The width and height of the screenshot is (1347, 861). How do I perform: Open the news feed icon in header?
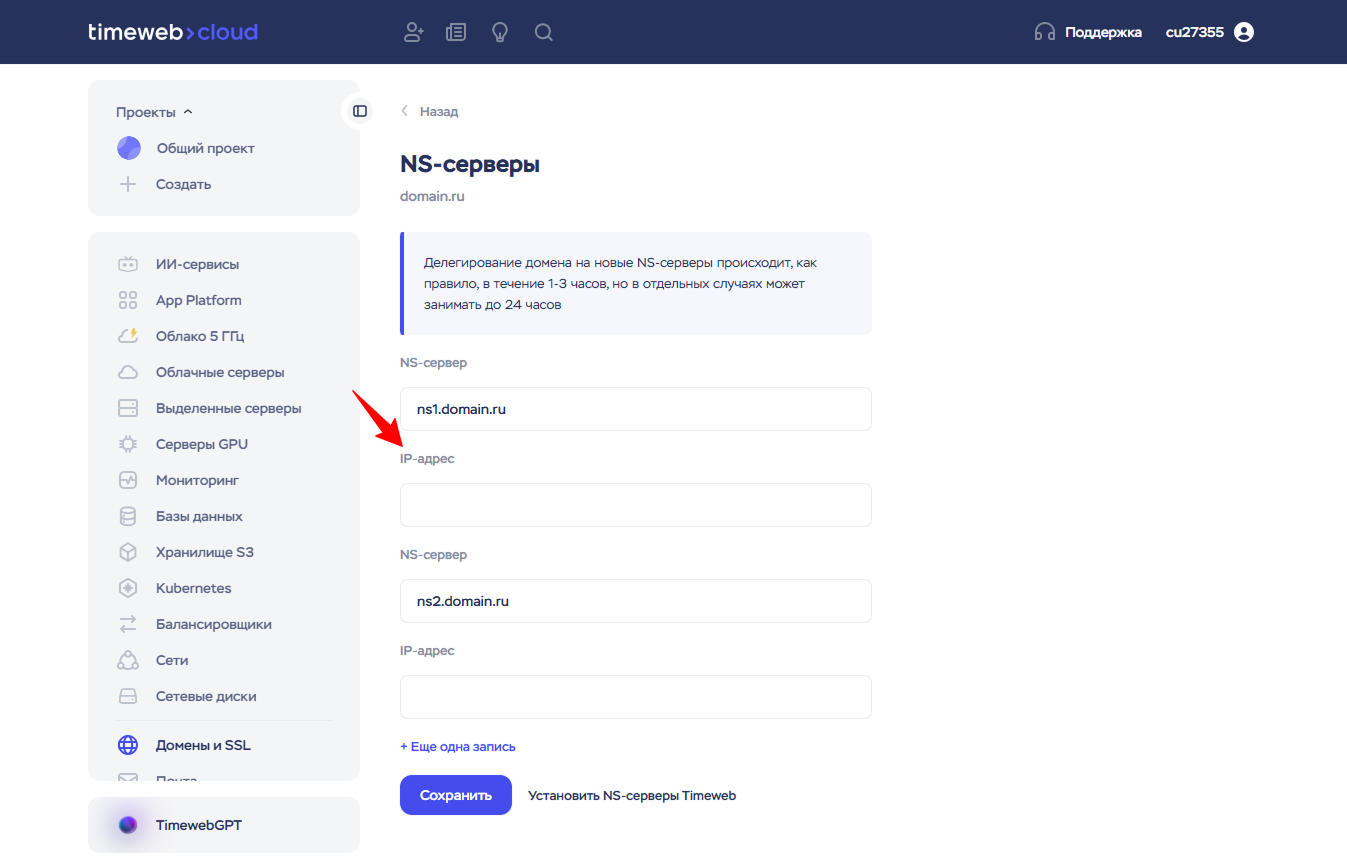[456, 32]
